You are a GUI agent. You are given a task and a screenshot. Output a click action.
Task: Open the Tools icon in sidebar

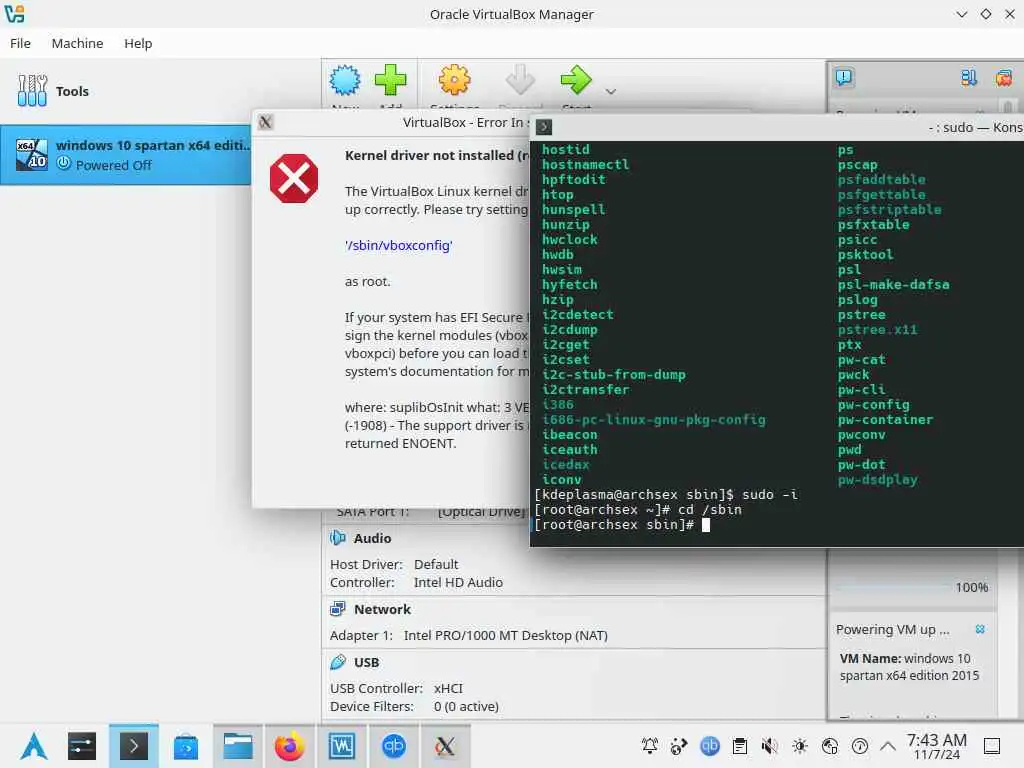tap(32, 91)
